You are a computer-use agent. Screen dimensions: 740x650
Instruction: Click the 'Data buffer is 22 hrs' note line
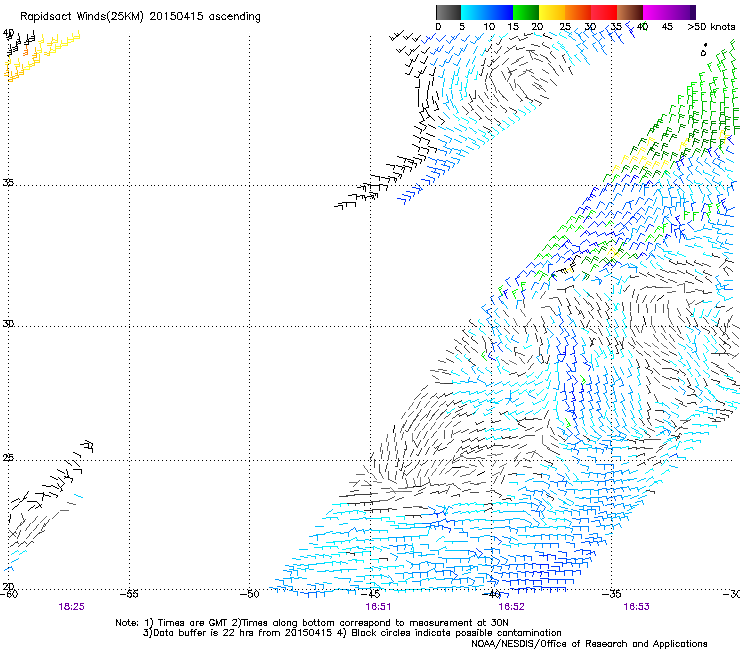353,633
